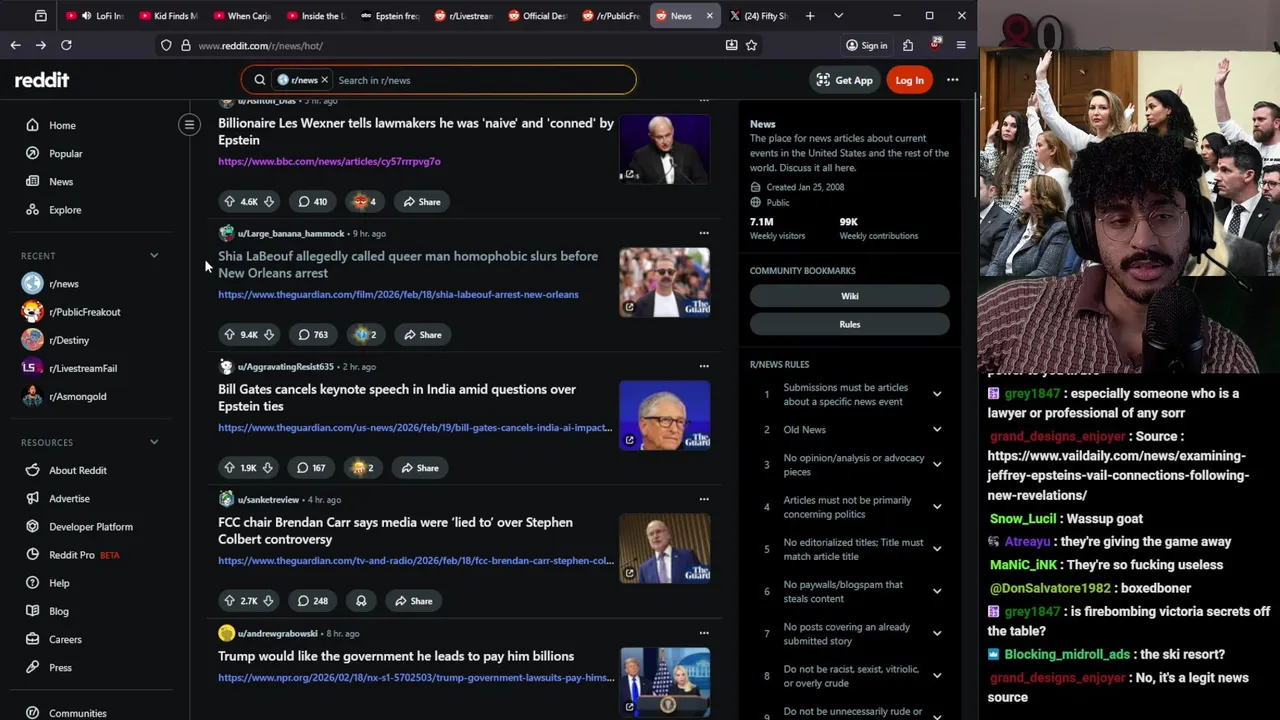Expand rule 3 no opinion or advocacy

click(937, 464)
